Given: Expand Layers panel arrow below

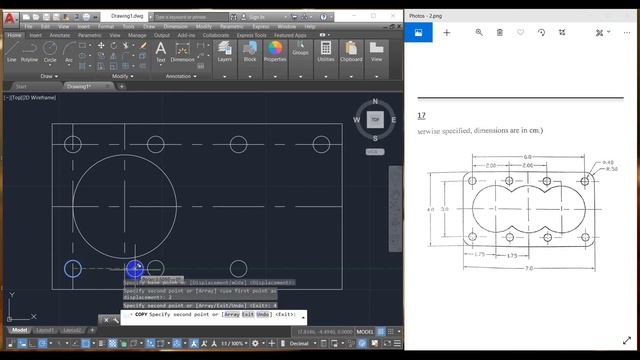Looking at the screenshot, I should pos(224,76).
